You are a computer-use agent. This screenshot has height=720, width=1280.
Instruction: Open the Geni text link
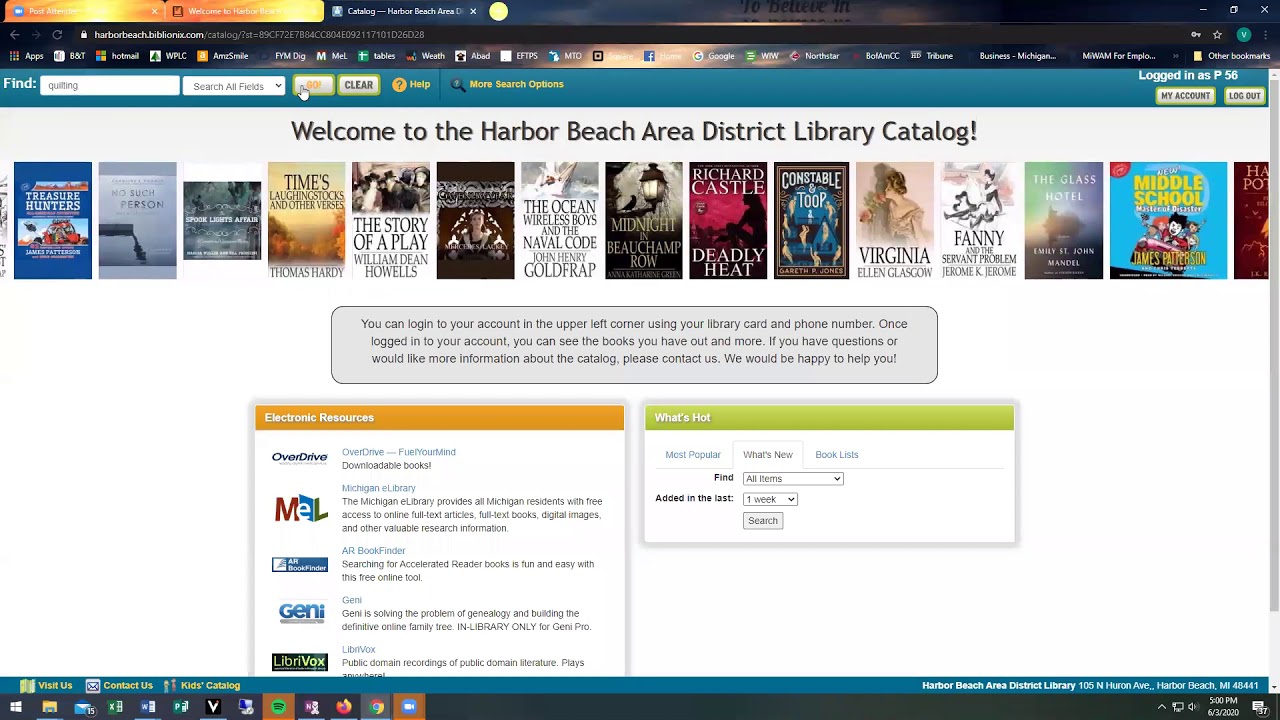(x=352, y=600)
